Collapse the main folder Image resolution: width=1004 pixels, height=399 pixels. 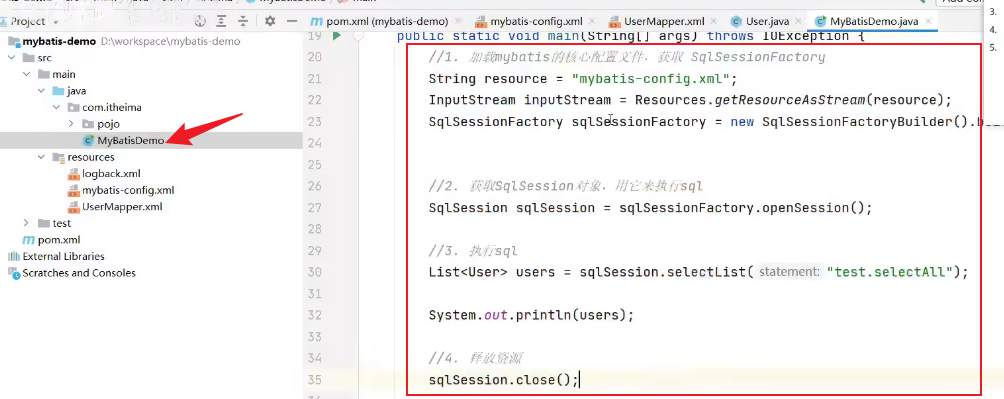[26, 74]
